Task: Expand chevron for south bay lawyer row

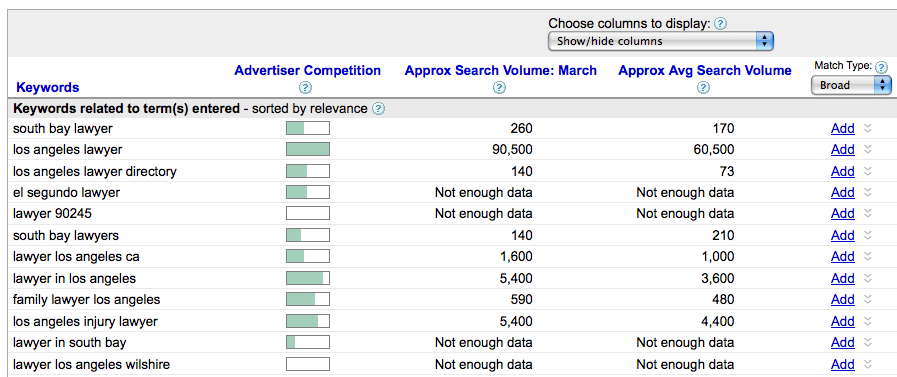Action: (x=868, y=128)
